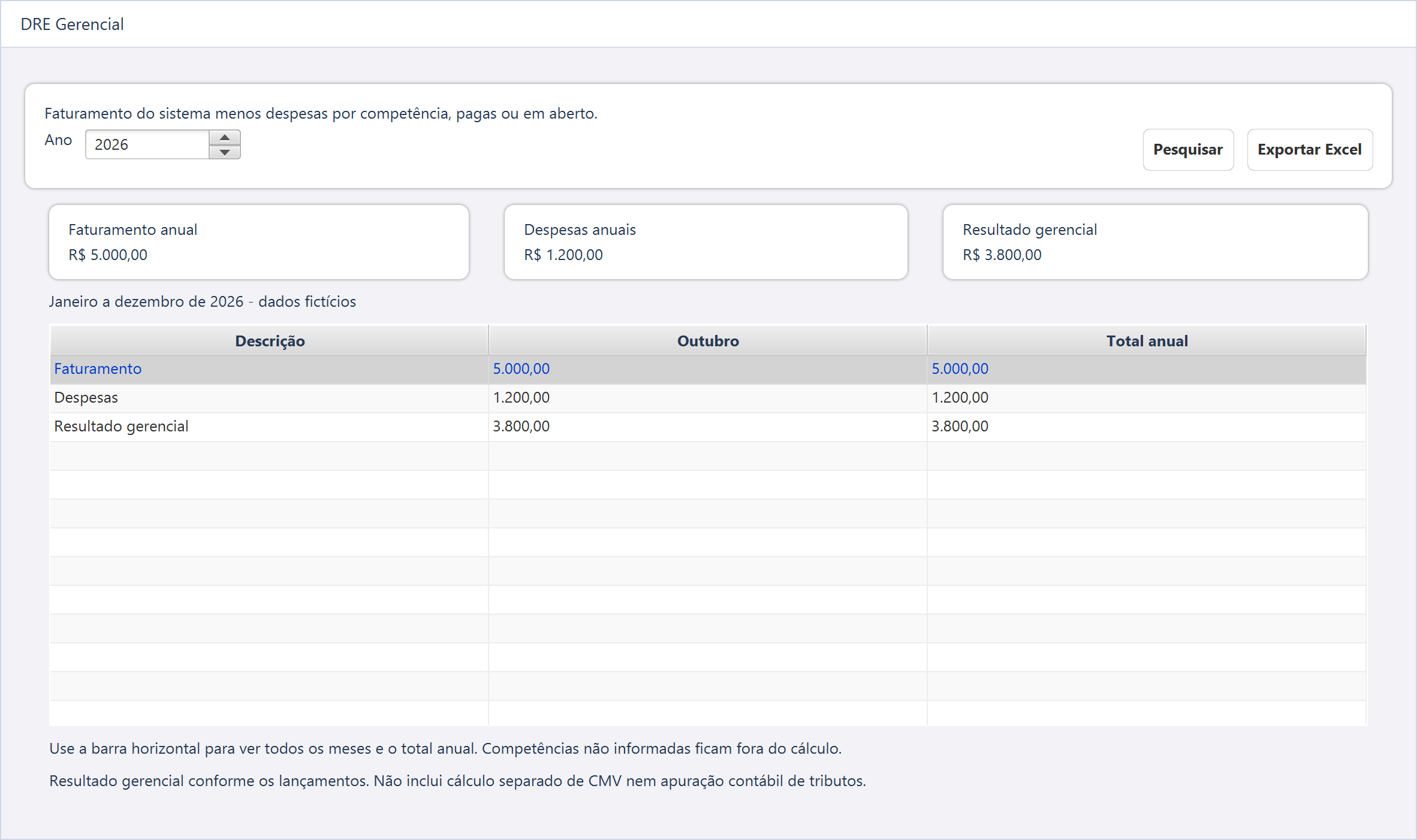The image size is (1417, 840).
Task: Select the Faturamento row description cell
Action: pyautogui.click(x=269, y=369)
